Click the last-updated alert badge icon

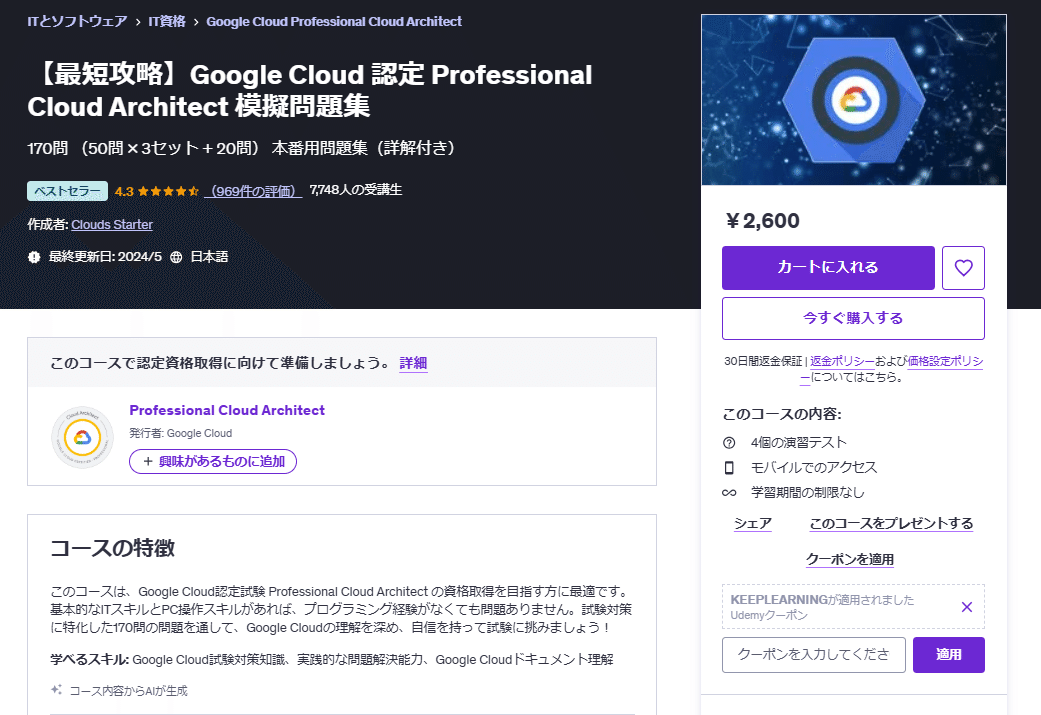tap(34, 257)
